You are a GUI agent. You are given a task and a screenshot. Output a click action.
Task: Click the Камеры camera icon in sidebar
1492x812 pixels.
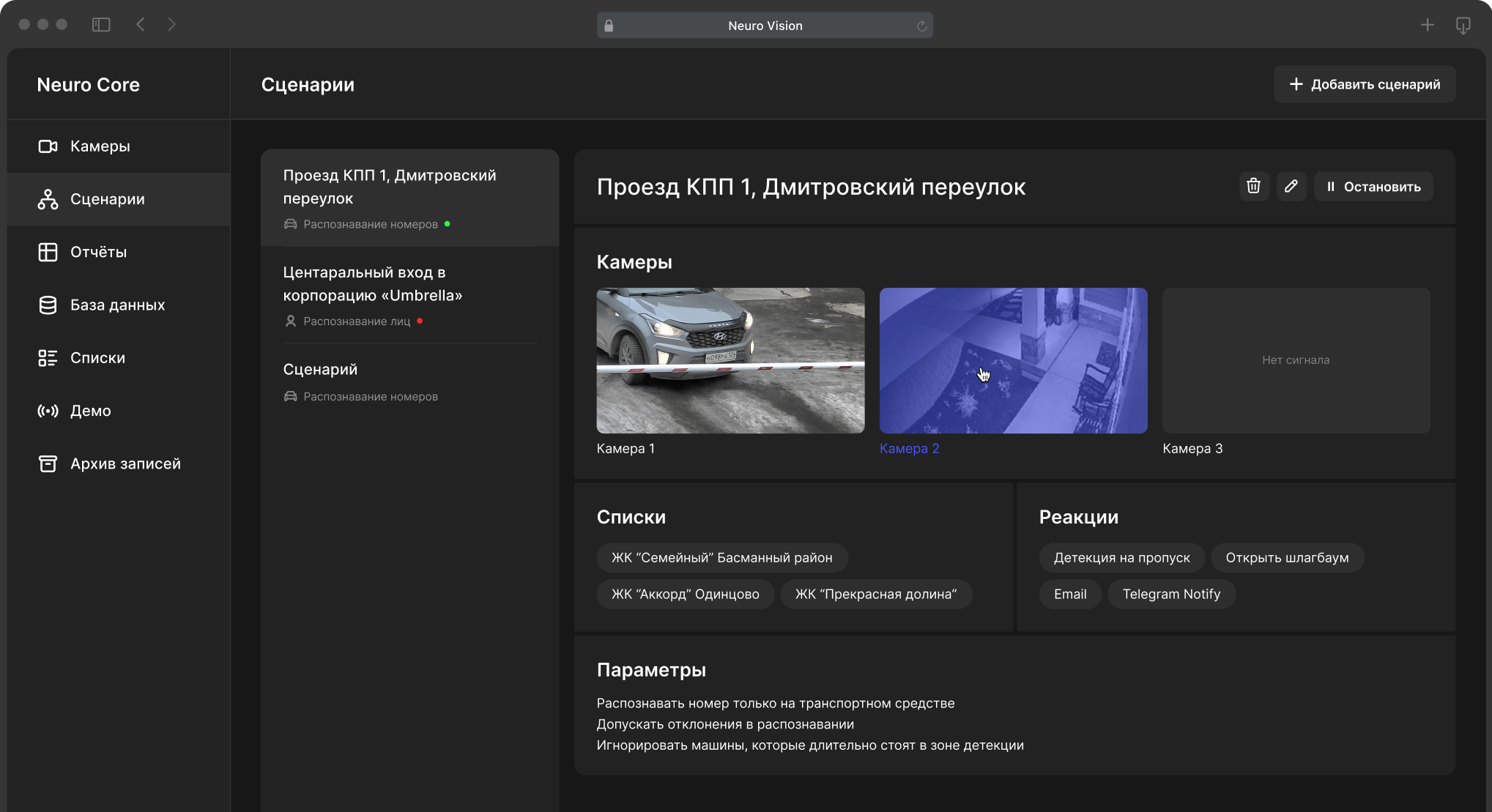point(48,146)
